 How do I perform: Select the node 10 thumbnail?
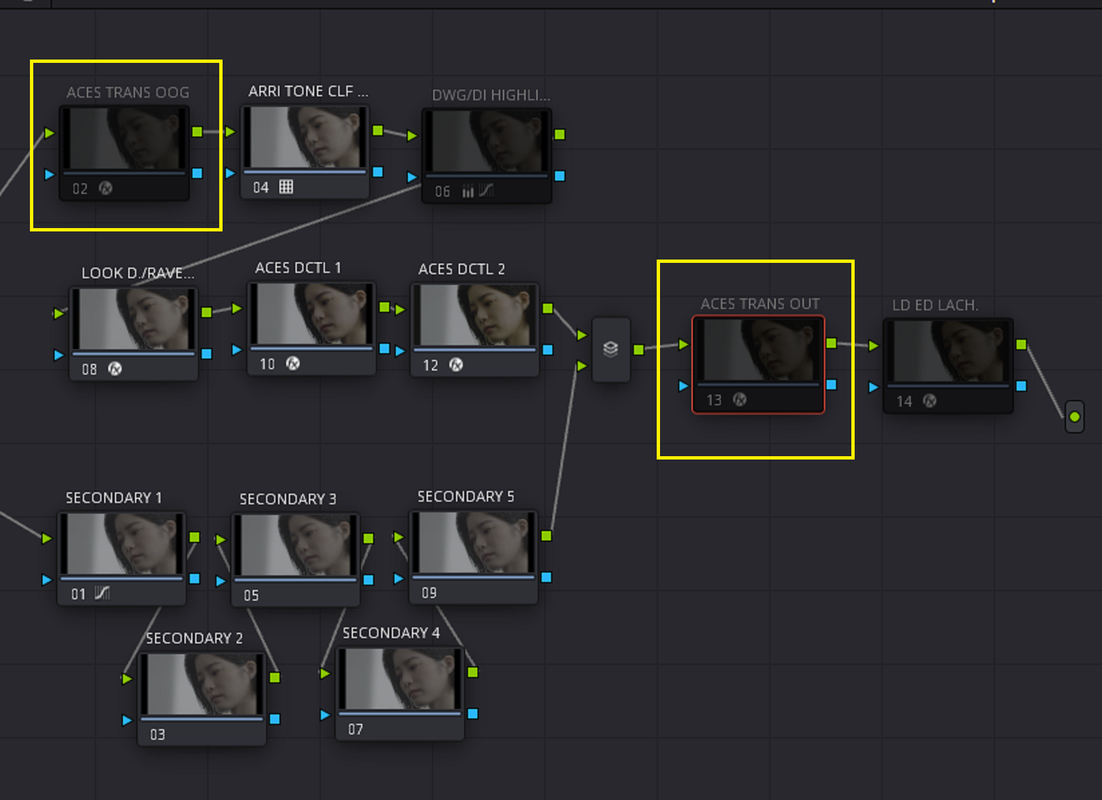point(311,314)
